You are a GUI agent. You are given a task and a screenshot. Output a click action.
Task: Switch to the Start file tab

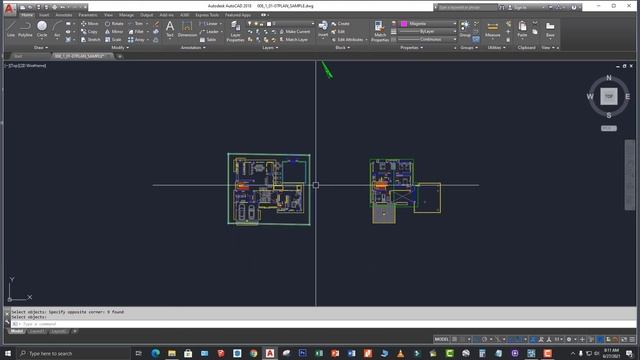18,56
